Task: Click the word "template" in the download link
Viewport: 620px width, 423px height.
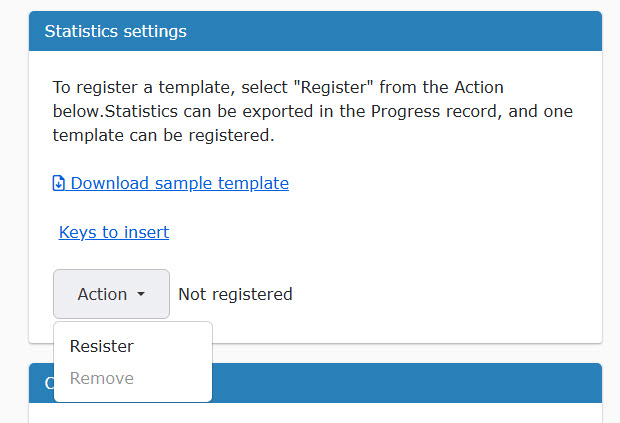Action: point(253,183)
